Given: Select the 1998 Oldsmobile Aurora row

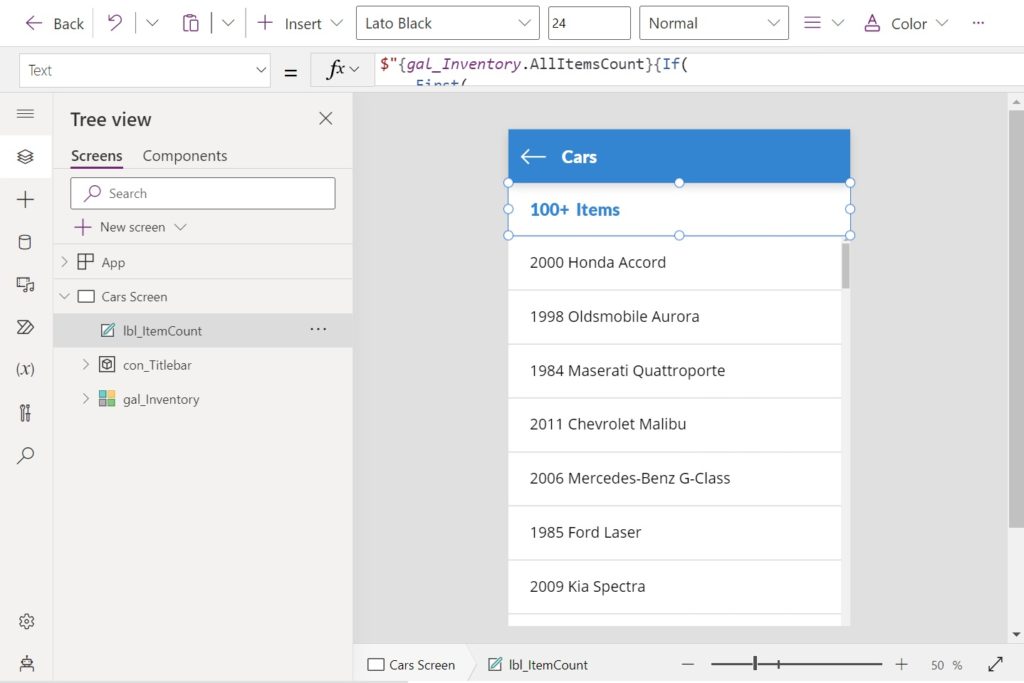Looking at the screenshot, I should tap(675, 317).
